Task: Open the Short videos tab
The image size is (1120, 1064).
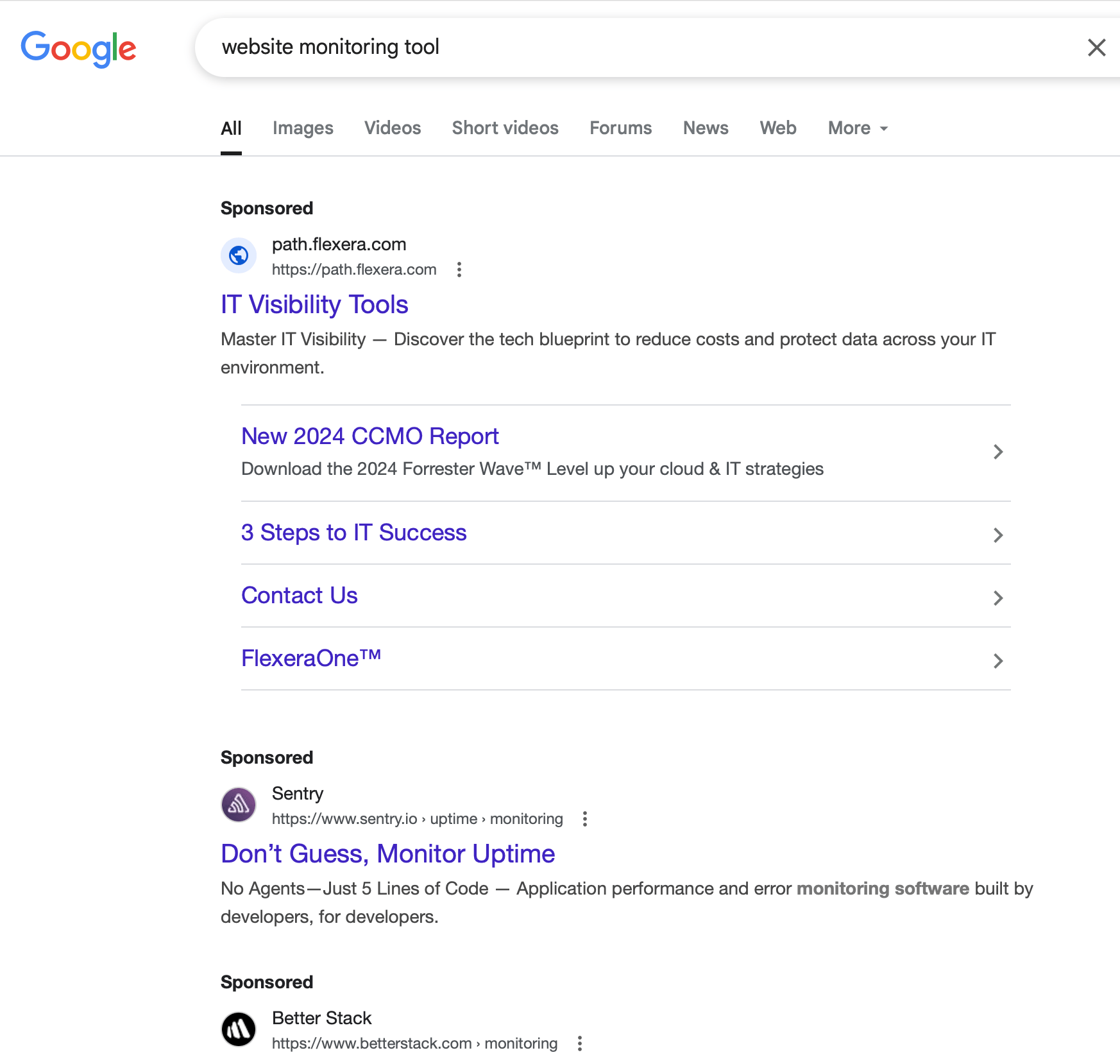Action: point(505,128)
